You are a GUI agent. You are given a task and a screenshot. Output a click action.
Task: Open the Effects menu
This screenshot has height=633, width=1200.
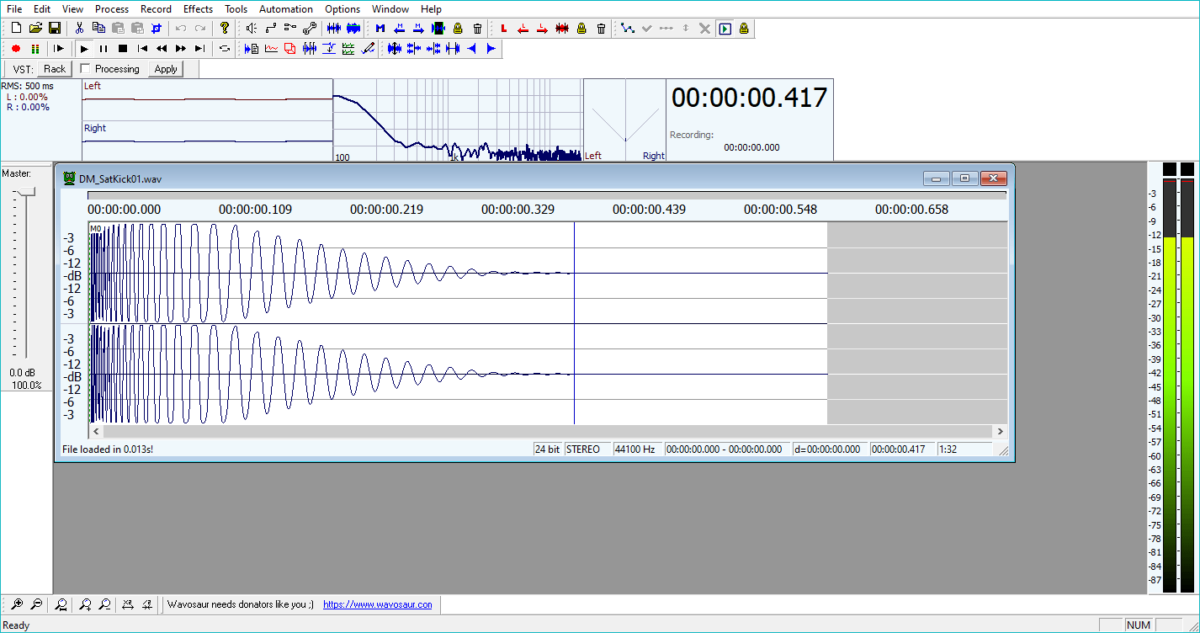pos(197,9)
